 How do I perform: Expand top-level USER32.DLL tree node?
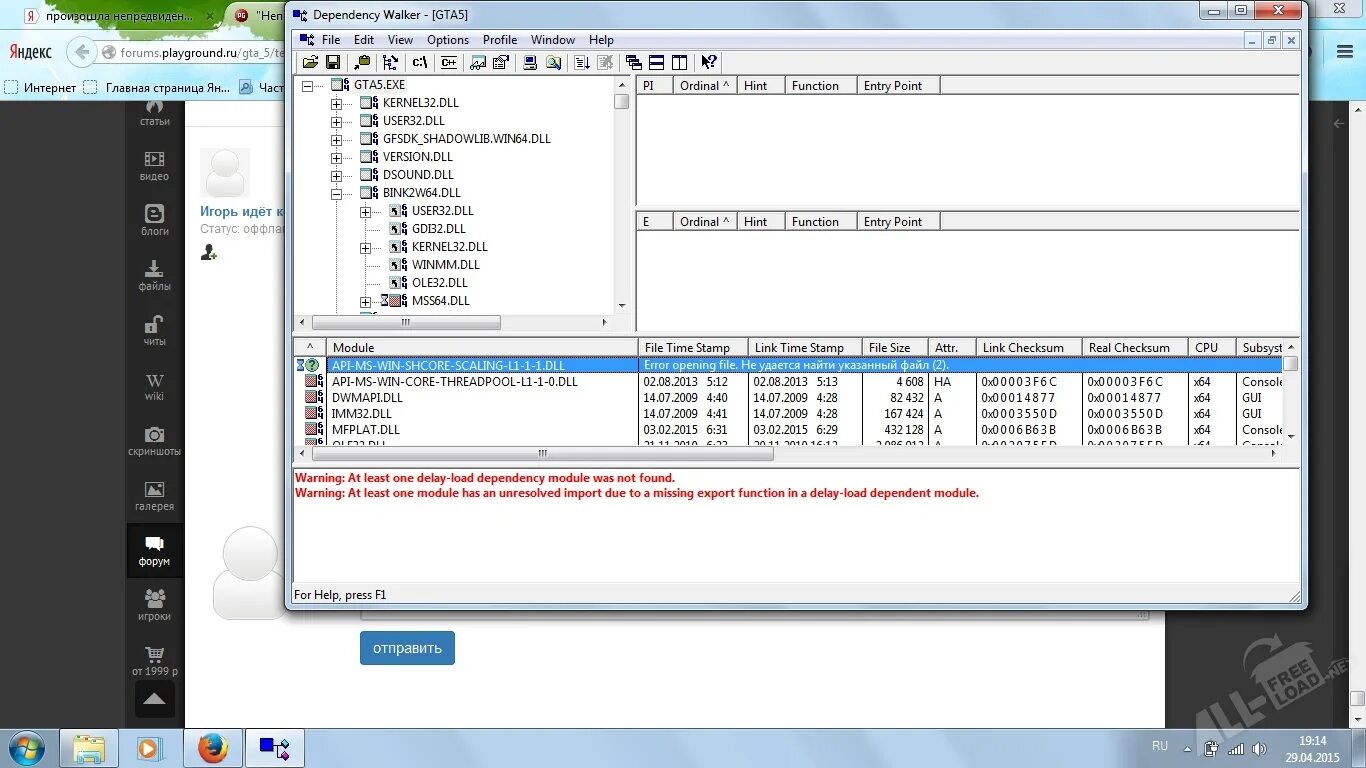point(336,122)
